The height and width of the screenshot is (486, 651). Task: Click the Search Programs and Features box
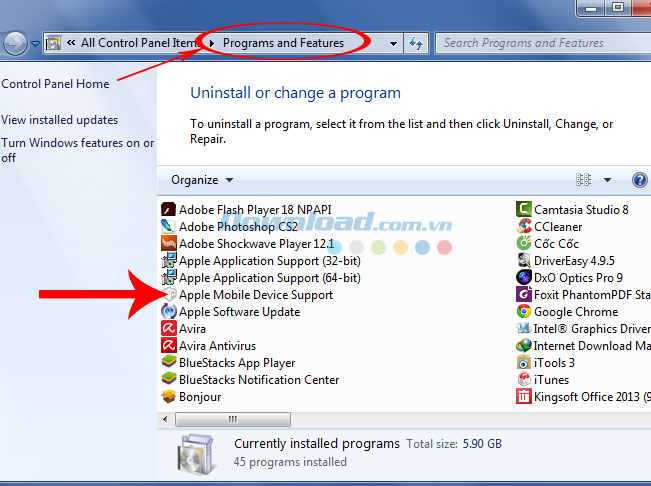[543, 43]
